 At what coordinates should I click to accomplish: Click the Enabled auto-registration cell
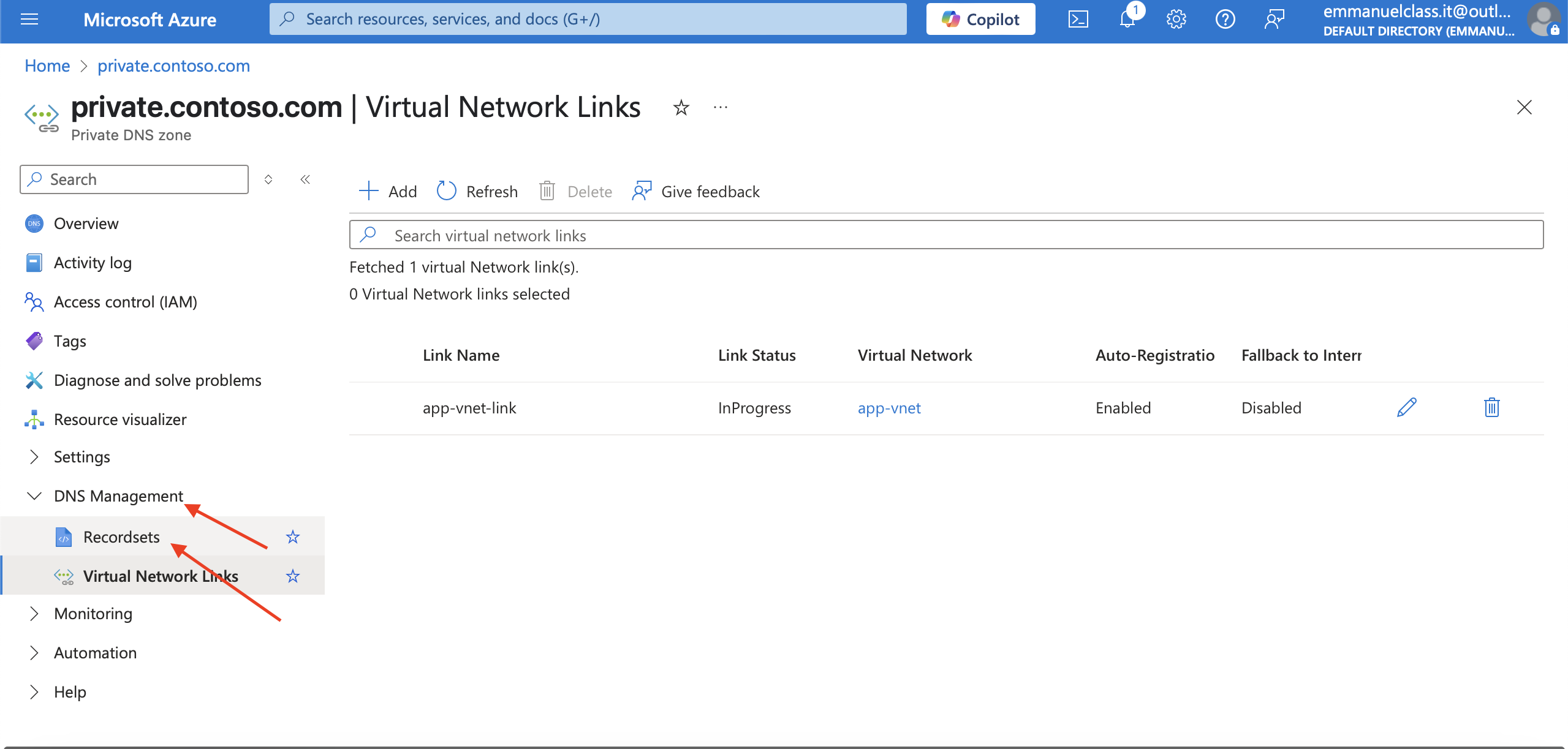tap(1123, 408)
